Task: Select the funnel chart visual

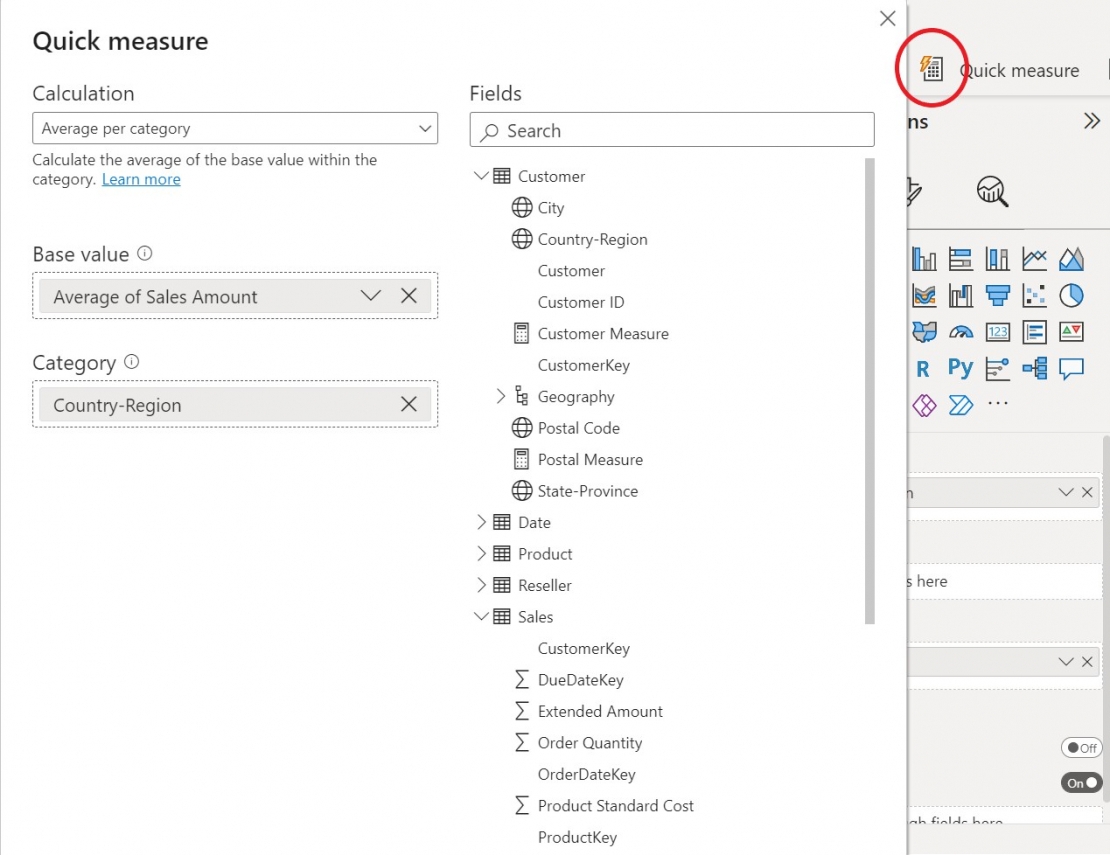Action: [x=997, y=295]
